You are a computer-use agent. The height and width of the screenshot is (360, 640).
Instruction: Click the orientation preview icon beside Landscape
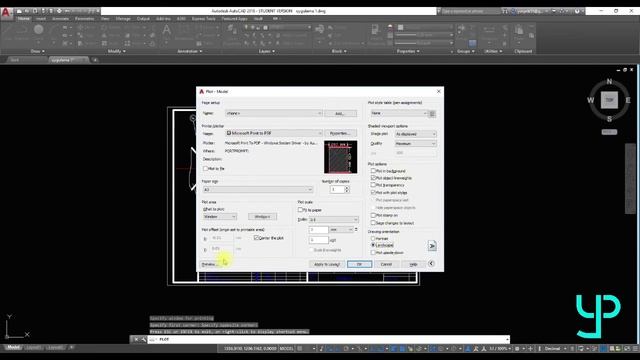tap(432, 246)
